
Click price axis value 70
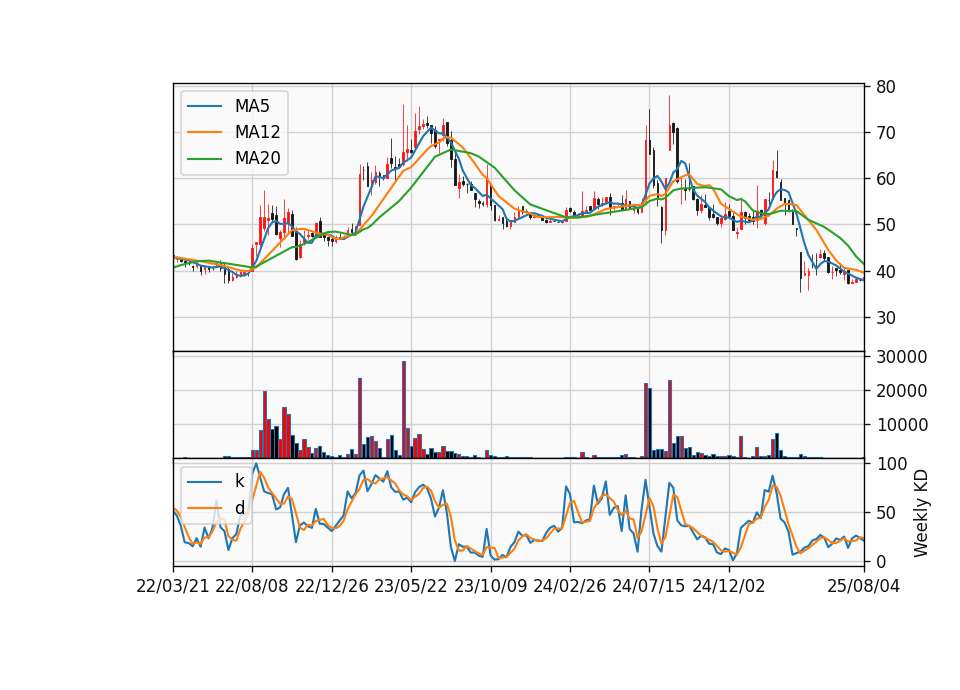pyautogui.click(x=885, y=133)
